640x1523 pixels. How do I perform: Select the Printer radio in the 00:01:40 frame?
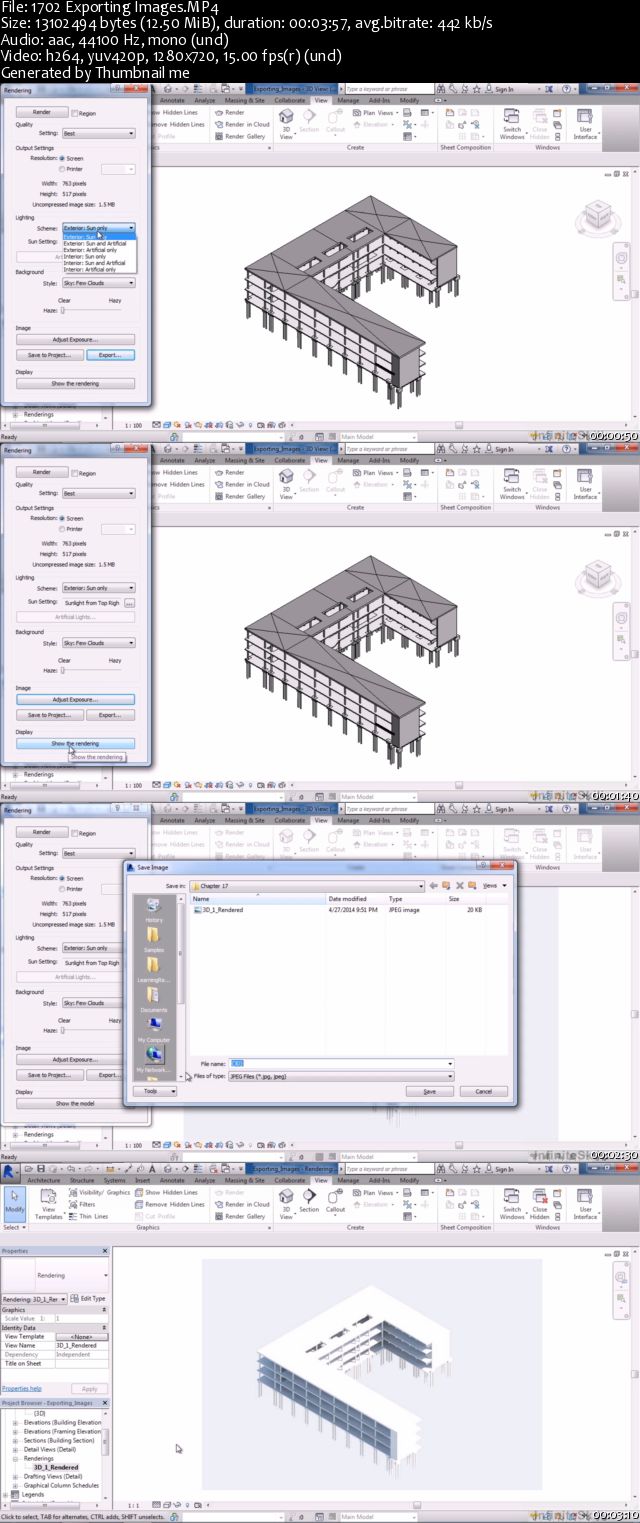click(x=62, y=529)
